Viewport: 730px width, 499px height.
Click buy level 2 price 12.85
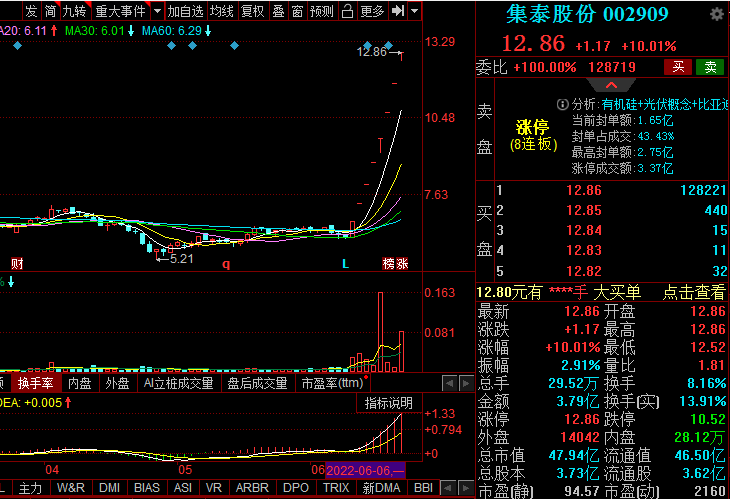584,210
